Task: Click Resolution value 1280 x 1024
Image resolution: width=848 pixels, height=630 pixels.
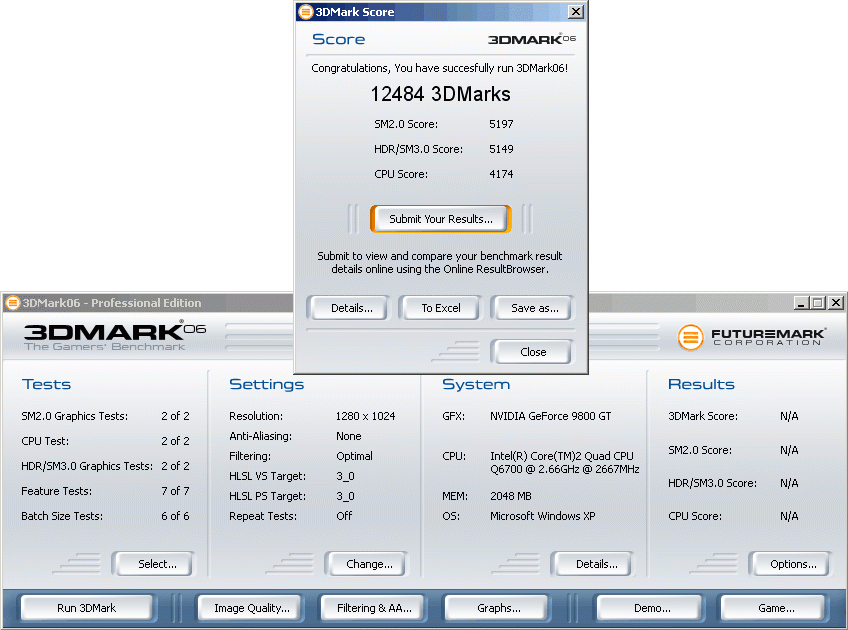Action: click(365, 416)
